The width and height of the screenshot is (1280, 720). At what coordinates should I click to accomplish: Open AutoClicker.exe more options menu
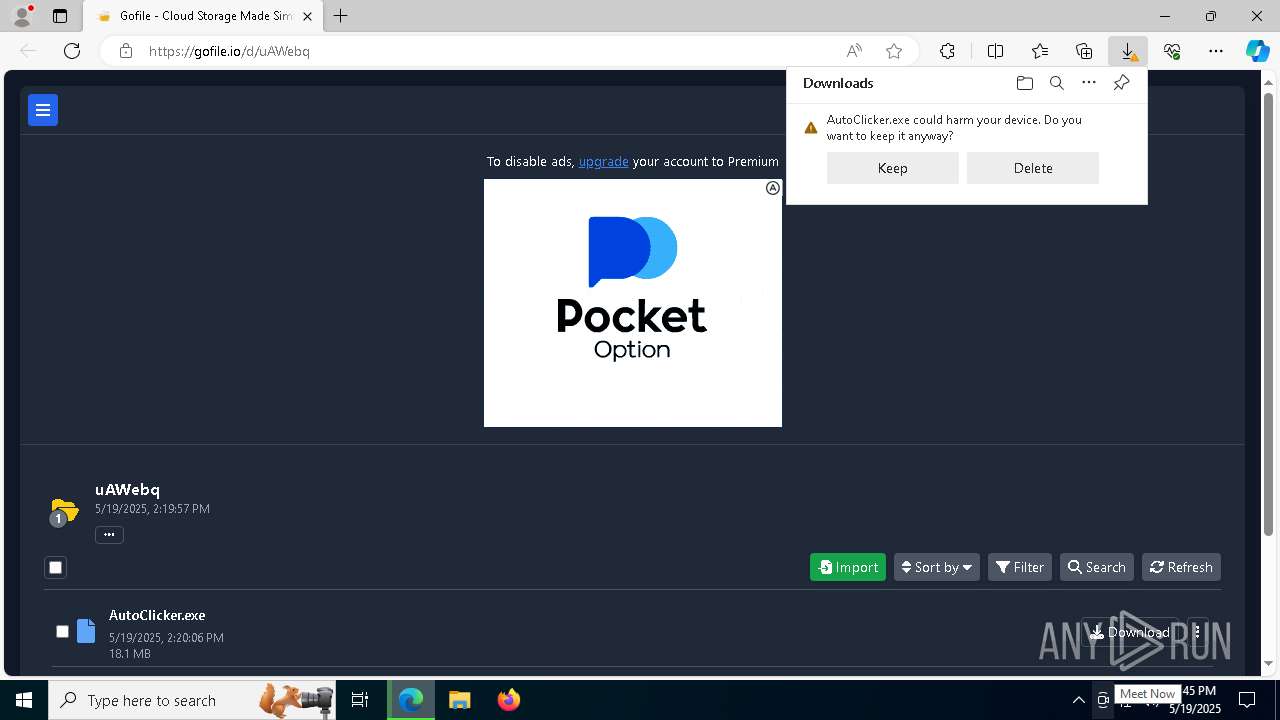[x=1197, y=632]
